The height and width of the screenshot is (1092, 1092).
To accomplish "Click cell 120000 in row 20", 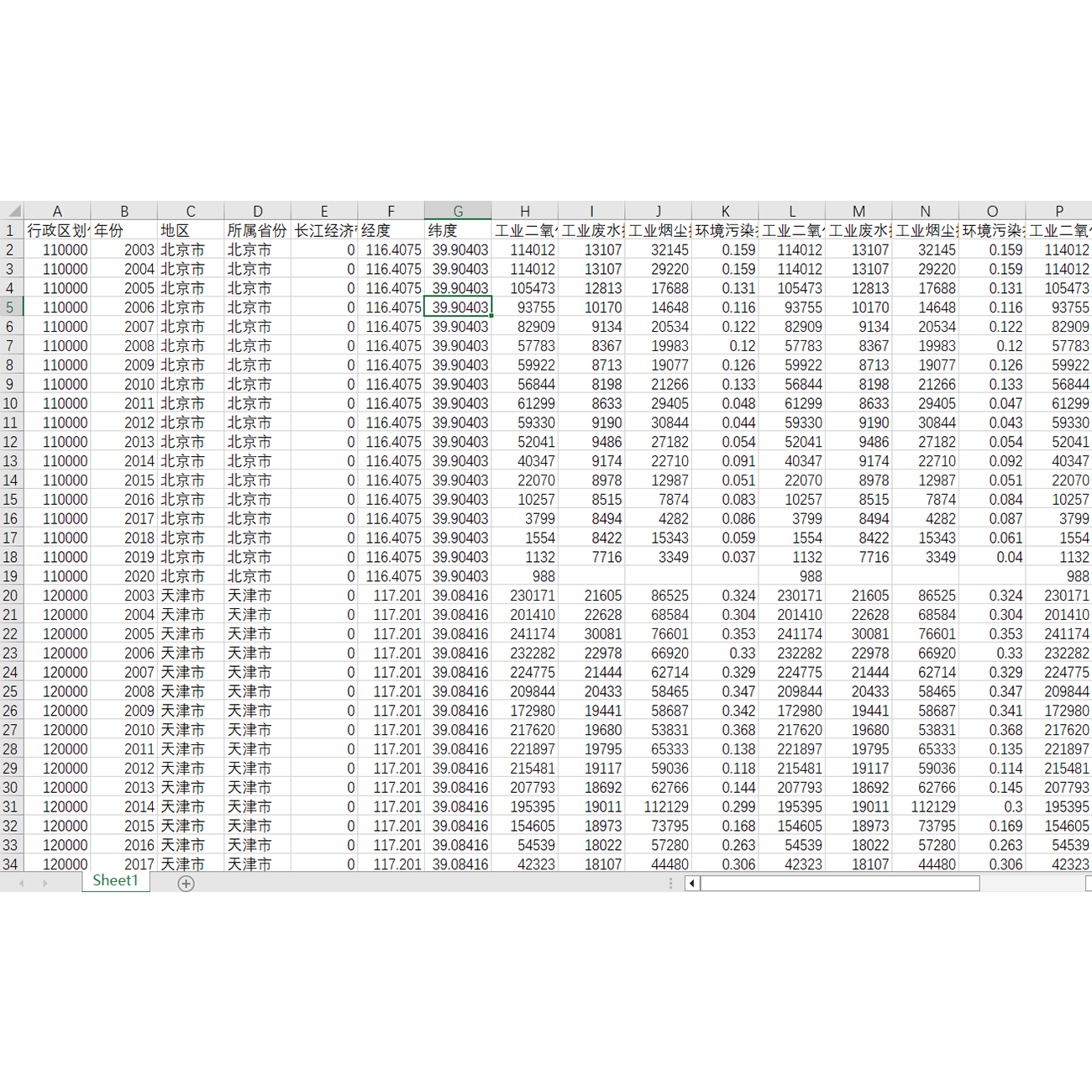I will coord(57,596).
